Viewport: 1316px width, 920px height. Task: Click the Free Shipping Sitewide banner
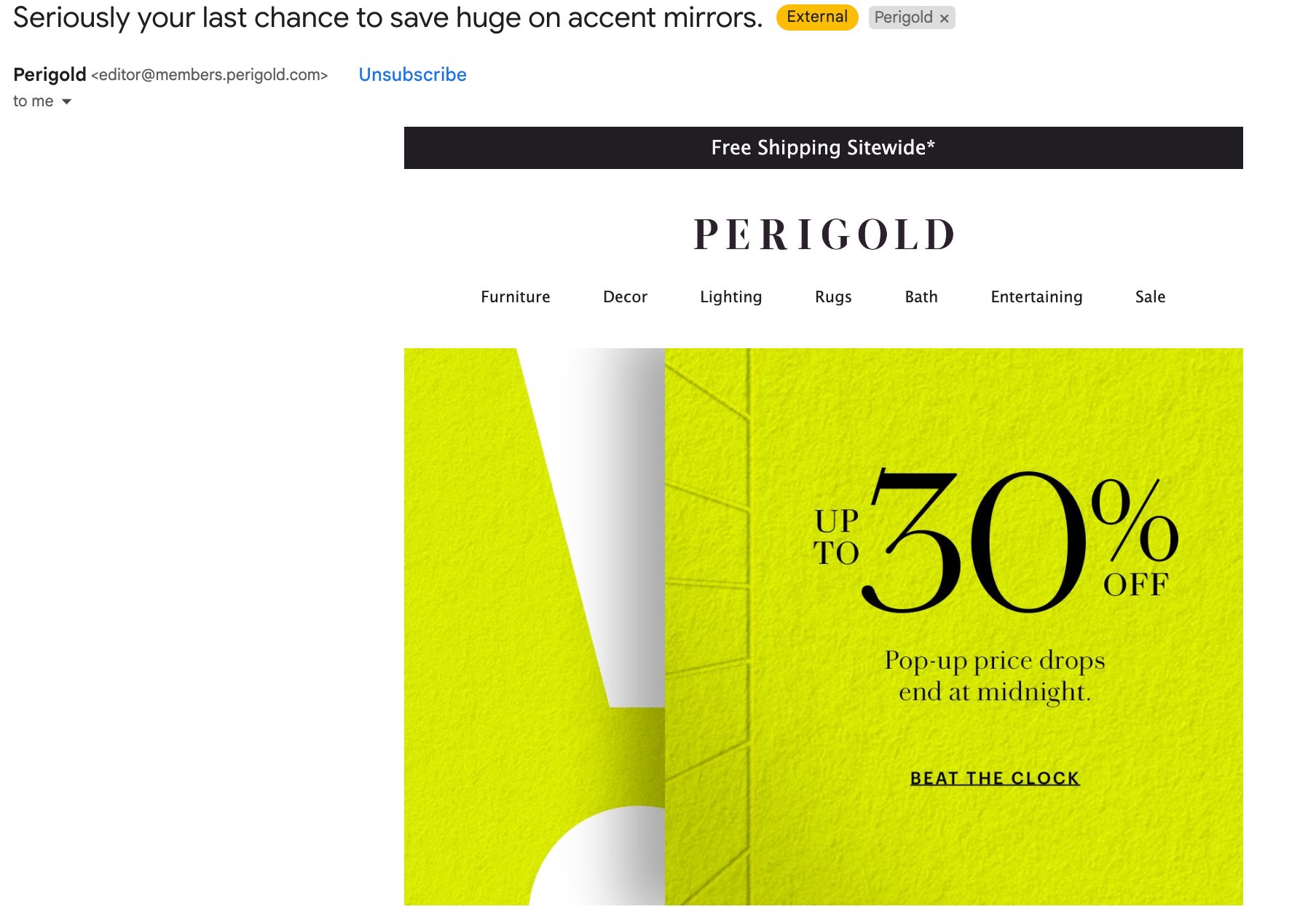(x=823, y=148)
